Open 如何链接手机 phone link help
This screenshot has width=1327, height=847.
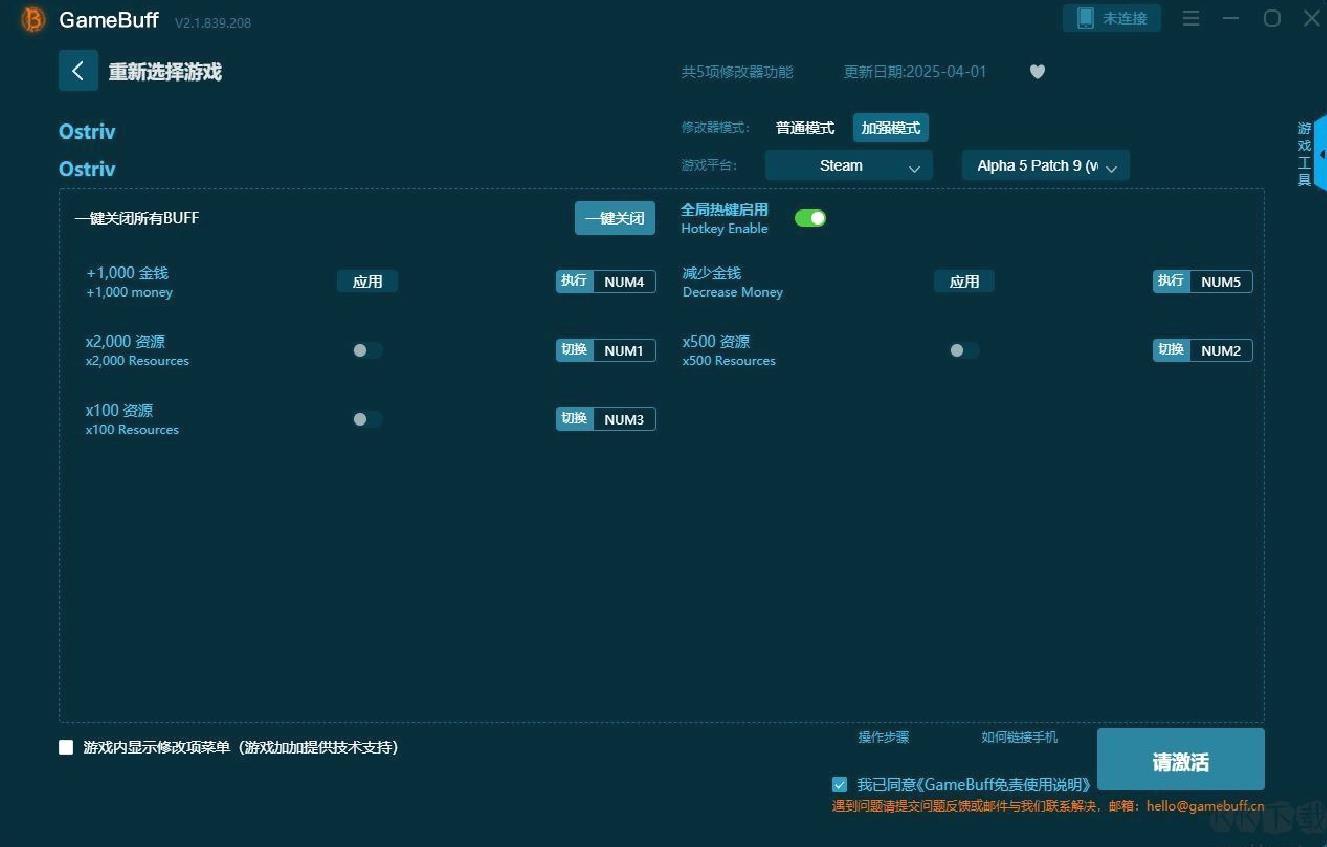(x=1019, y=737)
